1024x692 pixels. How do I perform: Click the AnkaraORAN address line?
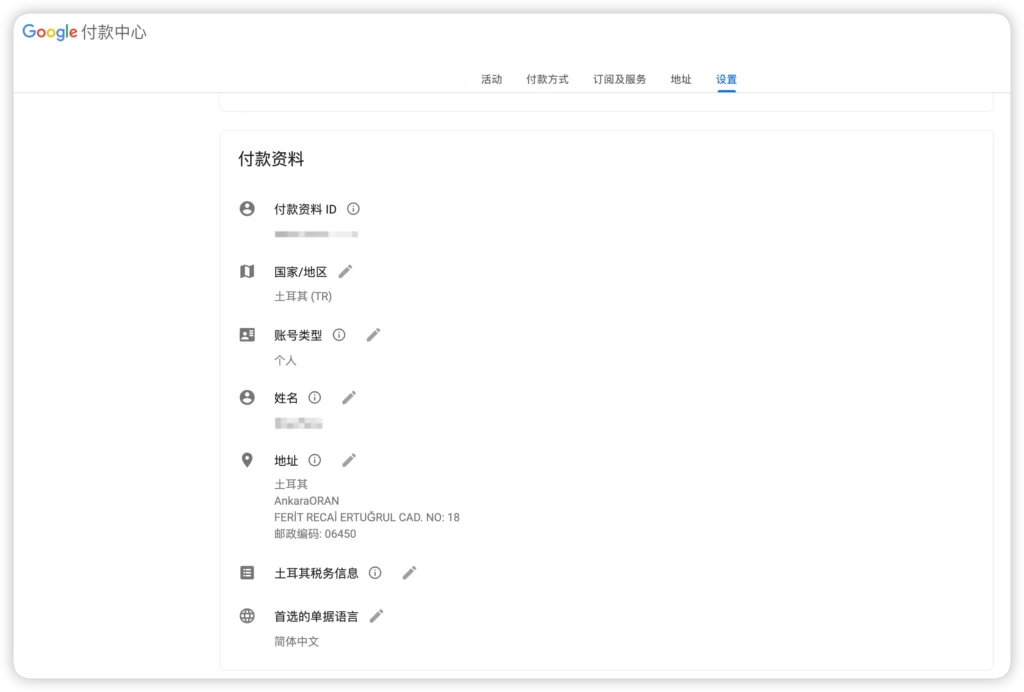pos(306,501)
